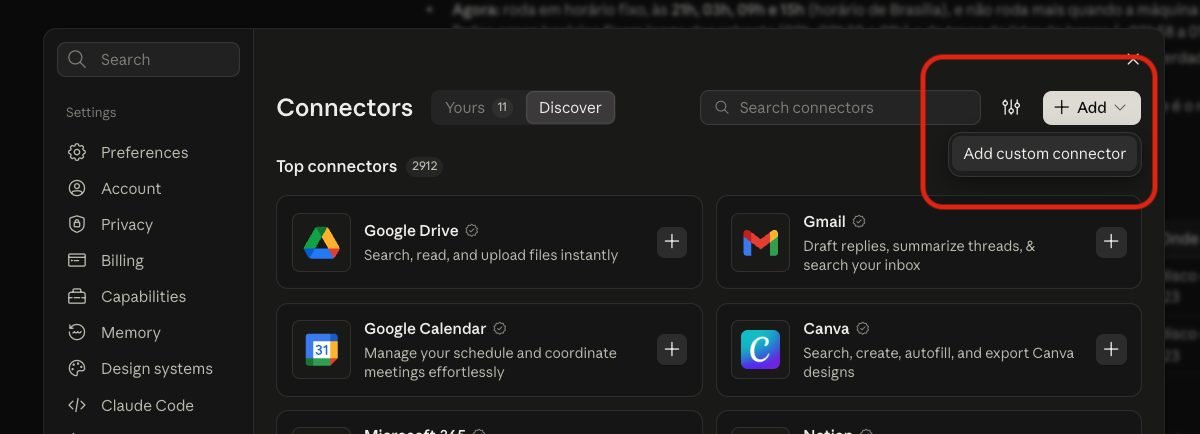Click the Connectors page heading
The image size is (1200, 434).
point(345,108)
